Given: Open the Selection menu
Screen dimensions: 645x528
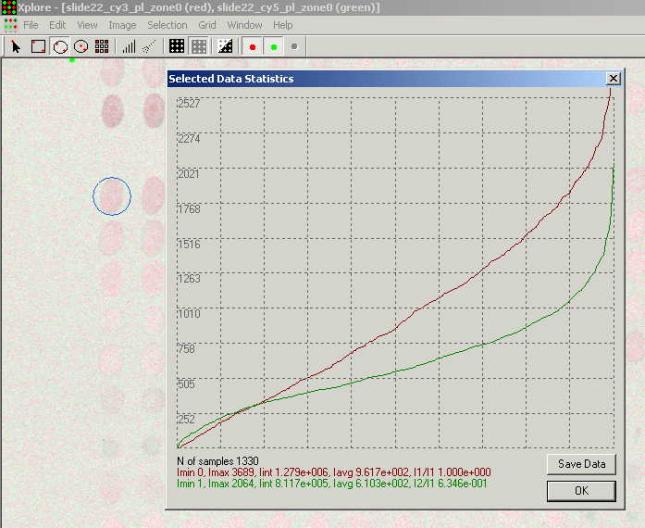Looking at the screenshot, I should tap(167, 24).
